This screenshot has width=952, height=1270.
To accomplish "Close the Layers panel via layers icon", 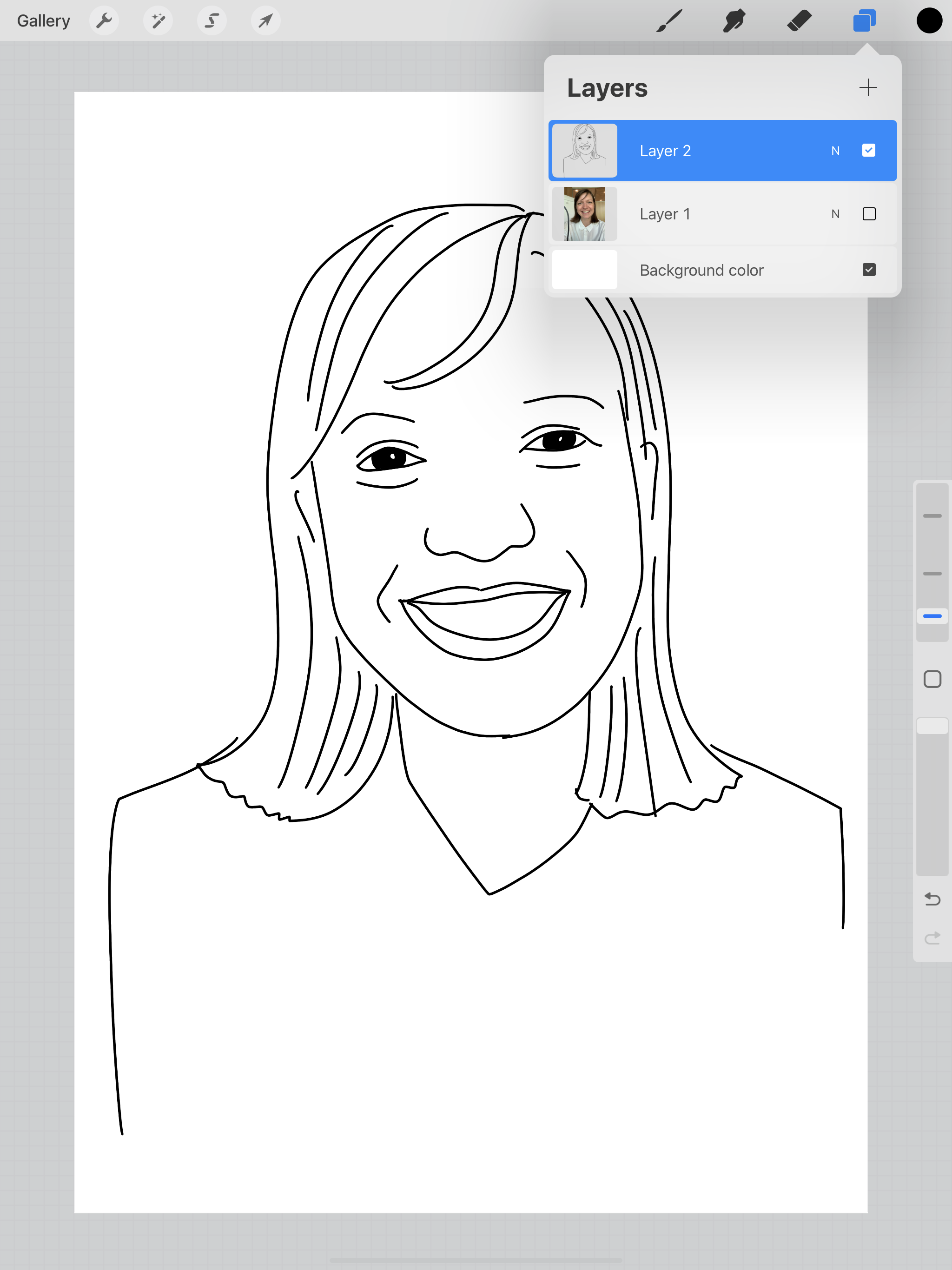I will [864, 21].
